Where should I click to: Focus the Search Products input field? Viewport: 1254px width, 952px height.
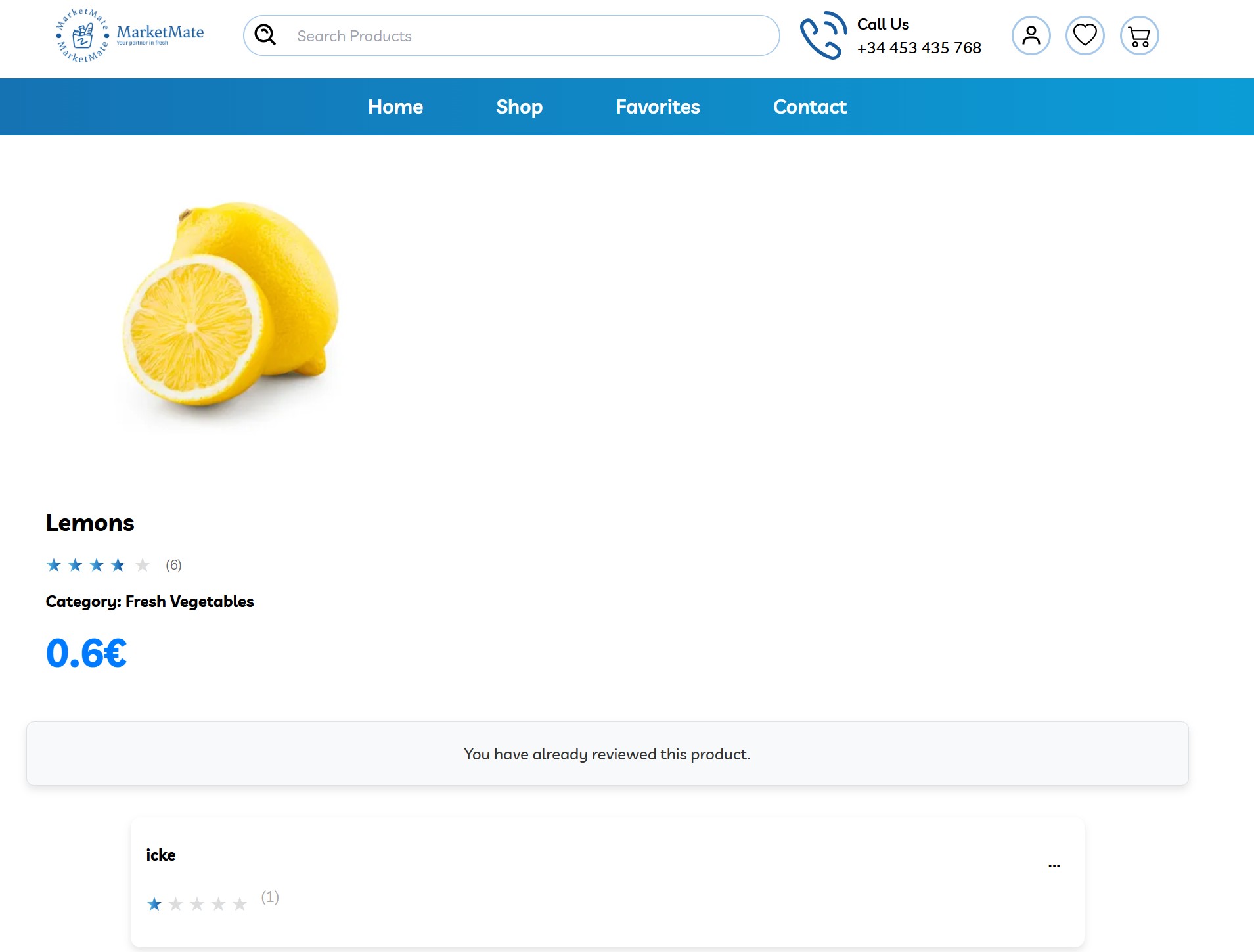(x=526, y=36)
